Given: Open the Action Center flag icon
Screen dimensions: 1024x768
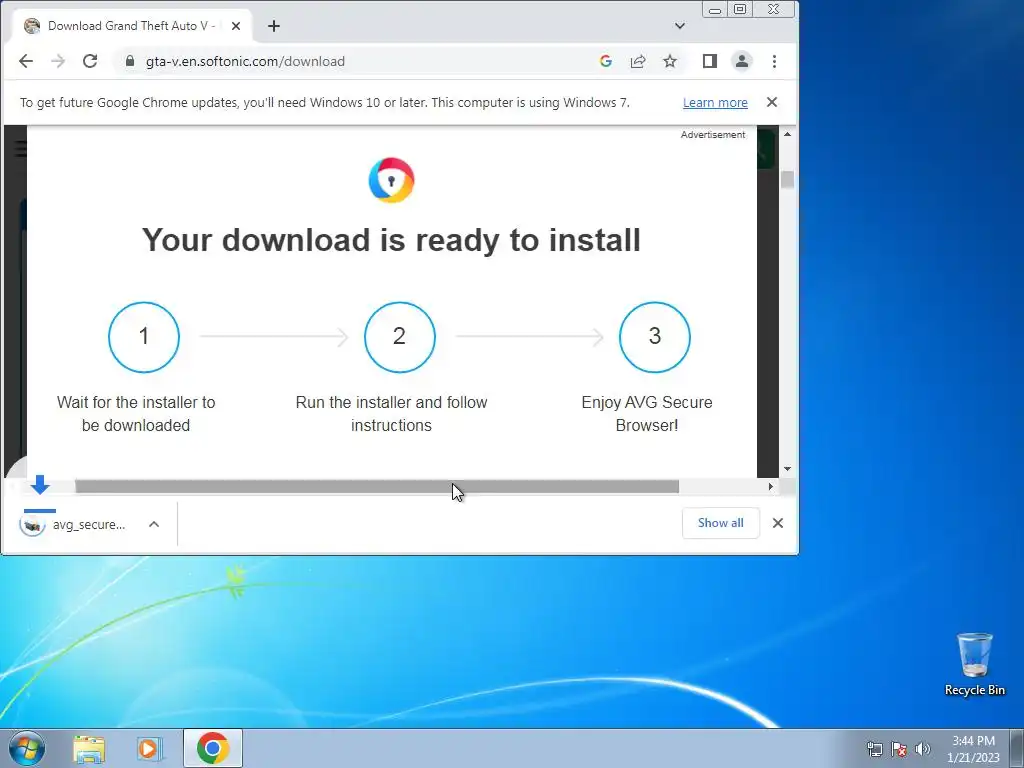Looking at the screenshot, I should (899, 749).
